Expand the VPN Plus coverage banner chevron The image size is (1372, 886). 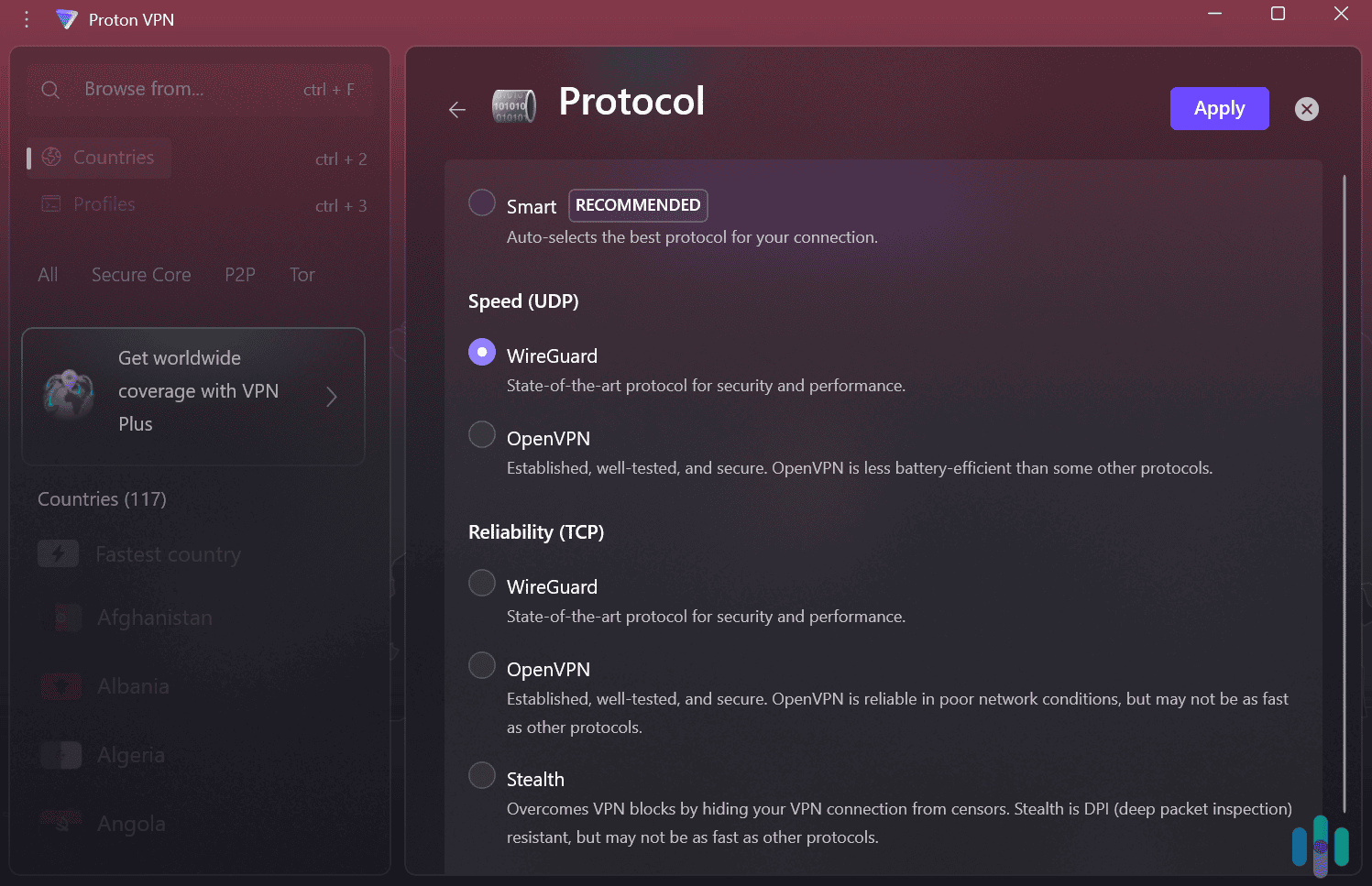click(332, 396)
